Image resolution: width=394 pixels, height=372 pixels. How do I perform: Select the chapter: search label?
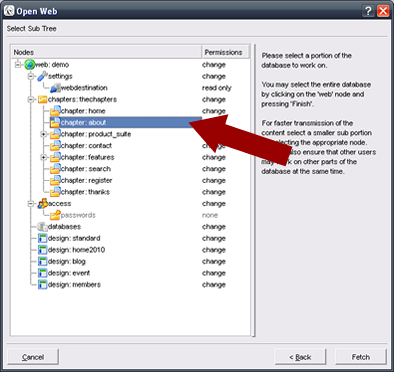[x=86, y=169]
